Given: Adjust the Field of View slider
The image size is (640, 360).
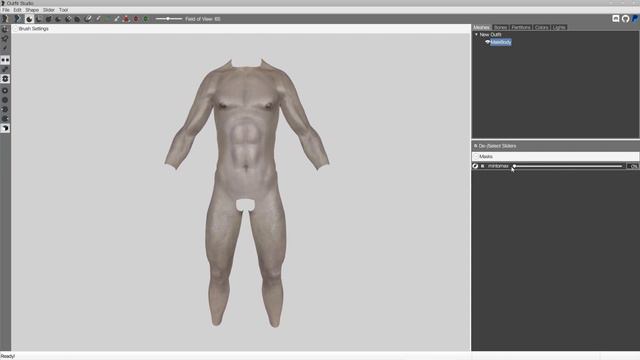Looking at the screenshot, I should [x=169, y=19].
